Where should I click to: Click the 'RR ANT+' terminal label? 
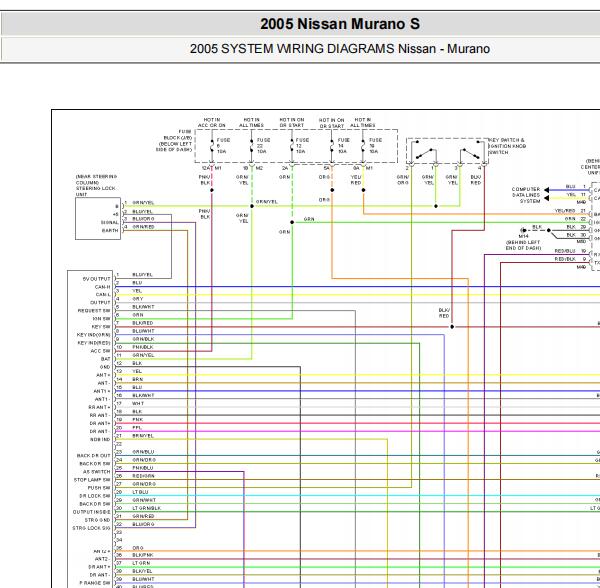tap(99, 407)
